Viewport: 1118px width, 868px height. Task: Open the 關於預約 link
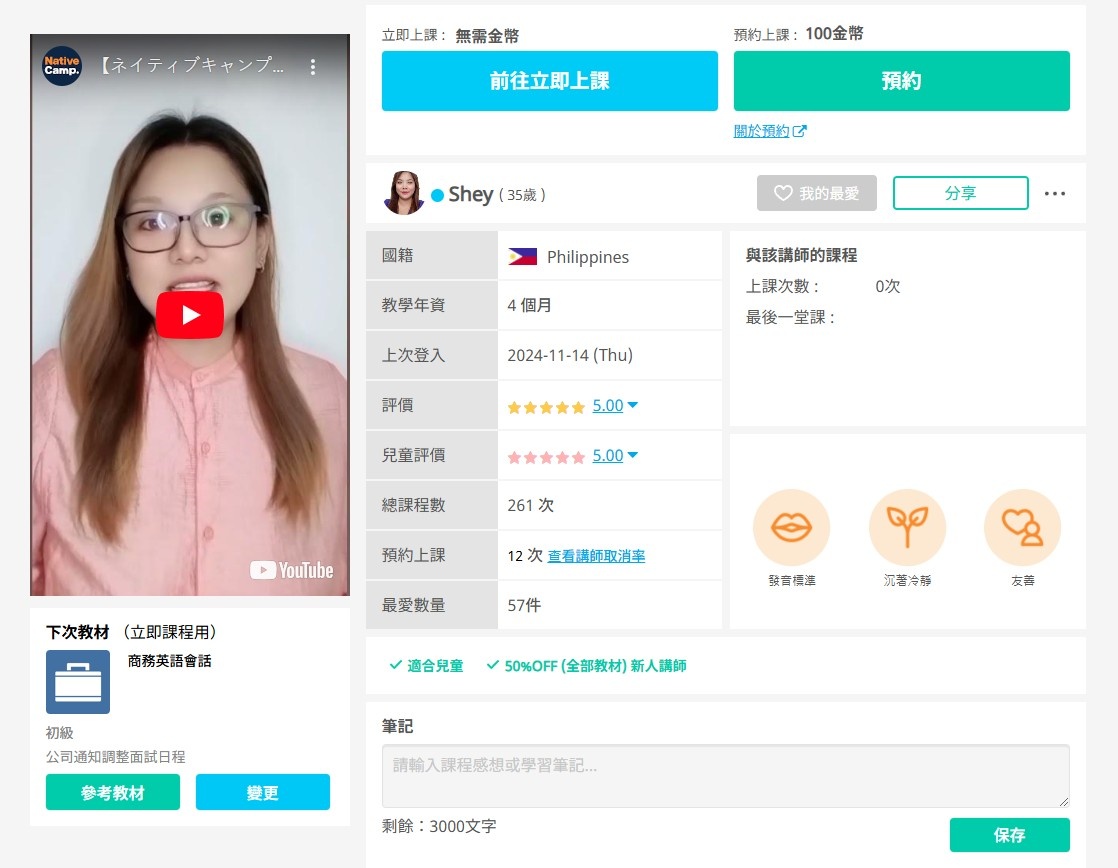coord(770,131)
